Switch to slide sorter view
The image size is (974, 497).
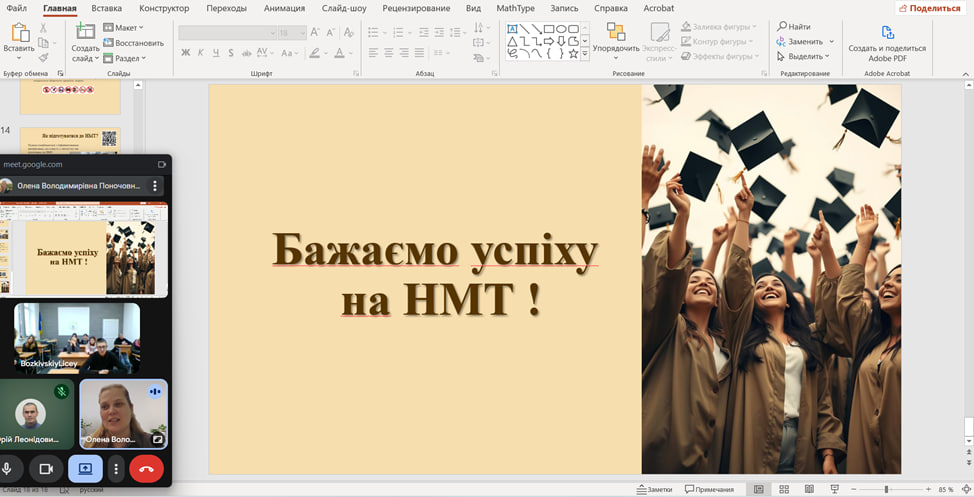[x=783, y=489]
